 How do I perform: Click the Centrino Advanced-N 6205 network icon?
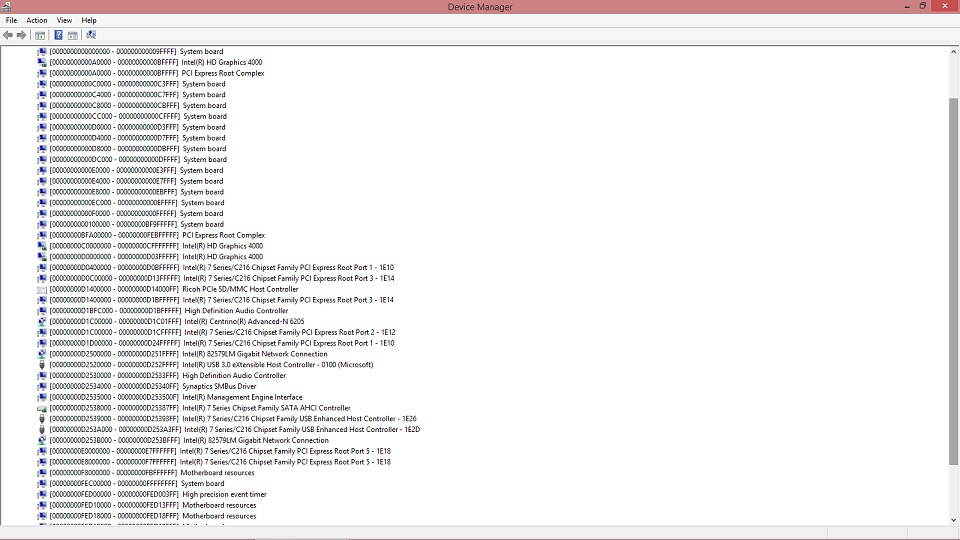[x=42, y=321]
